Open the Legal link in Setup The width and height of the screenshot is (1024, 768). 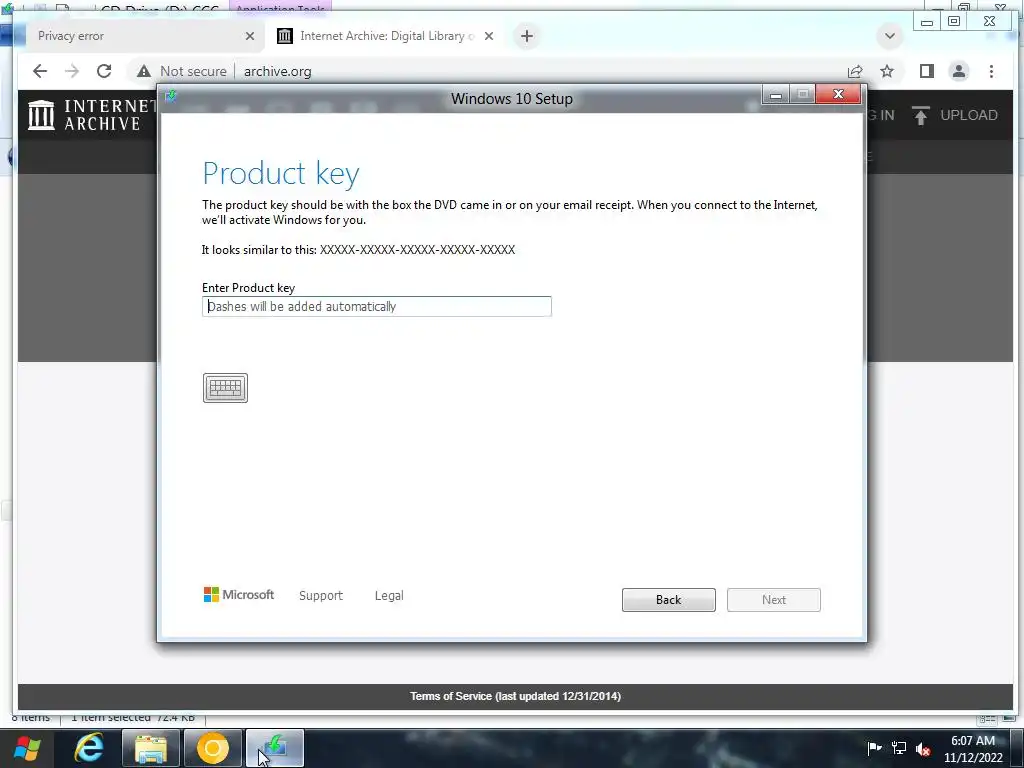click(389, 596)
